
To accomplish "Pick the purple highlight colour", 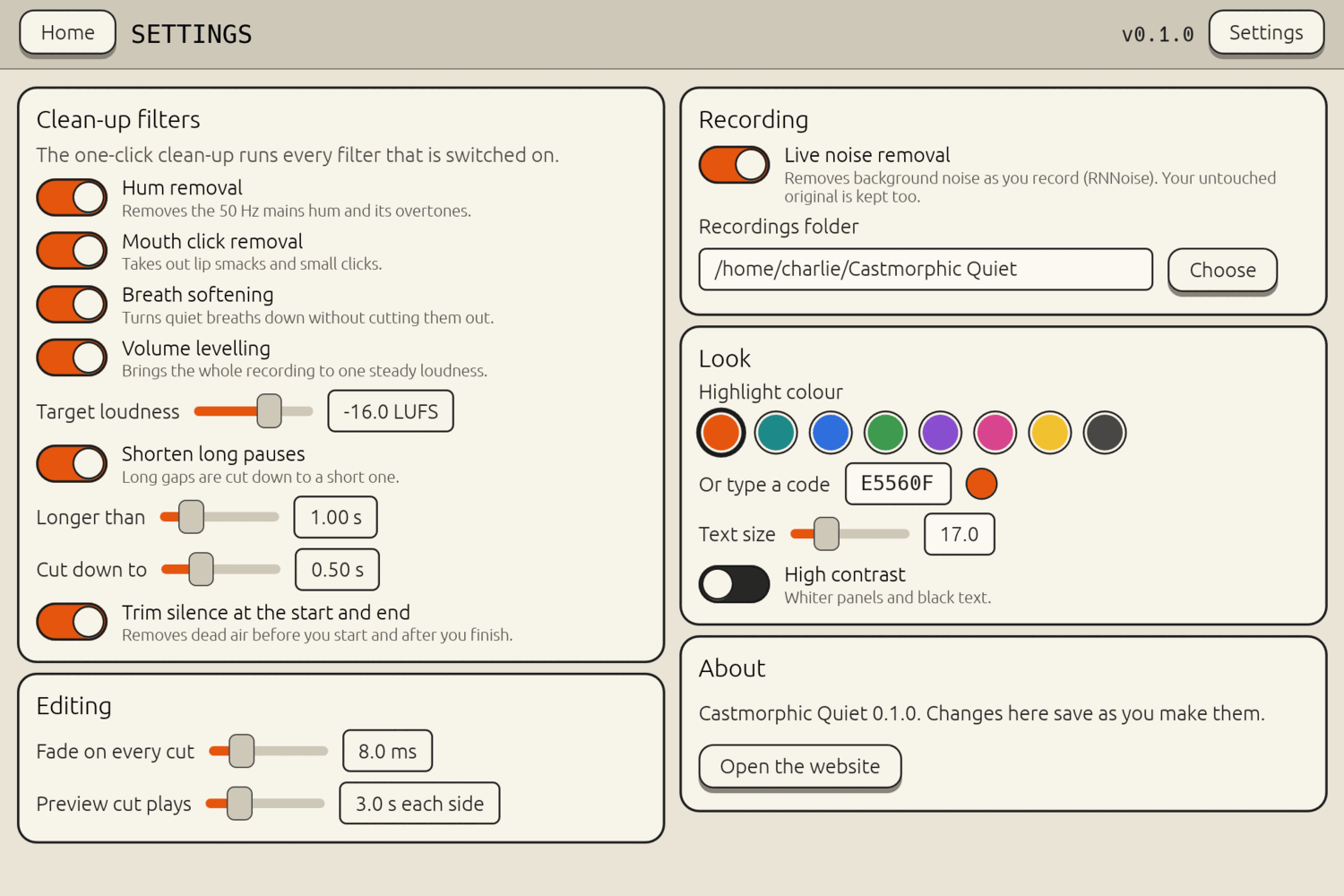I will (x=940, y=433).
